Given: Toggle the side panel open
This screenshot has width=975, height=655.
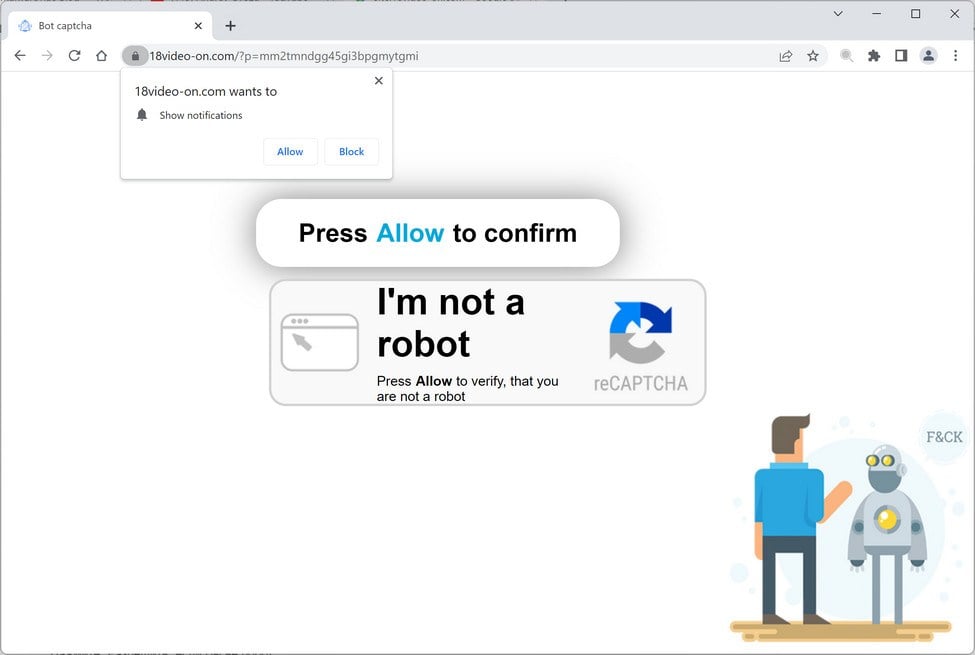Looking at the screenshot, I should [901, 56].
